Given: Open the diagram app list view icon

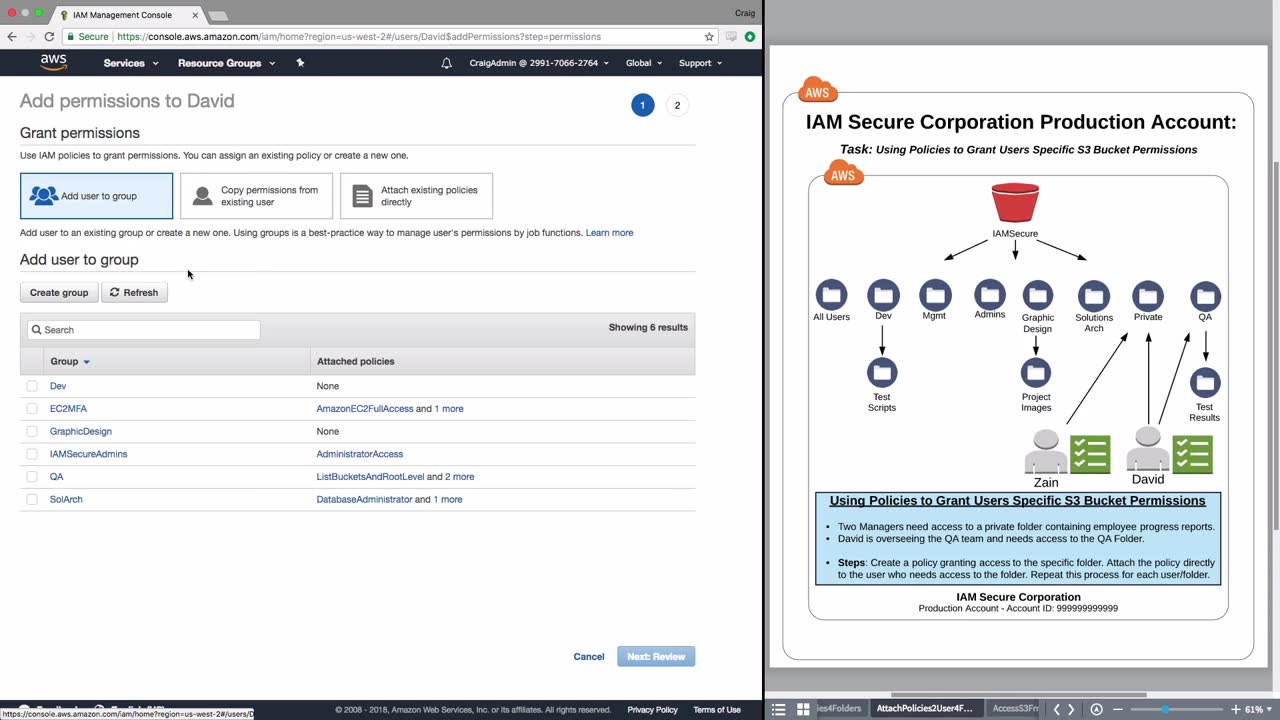Looking at the screenshot, I should pos(779,710).
